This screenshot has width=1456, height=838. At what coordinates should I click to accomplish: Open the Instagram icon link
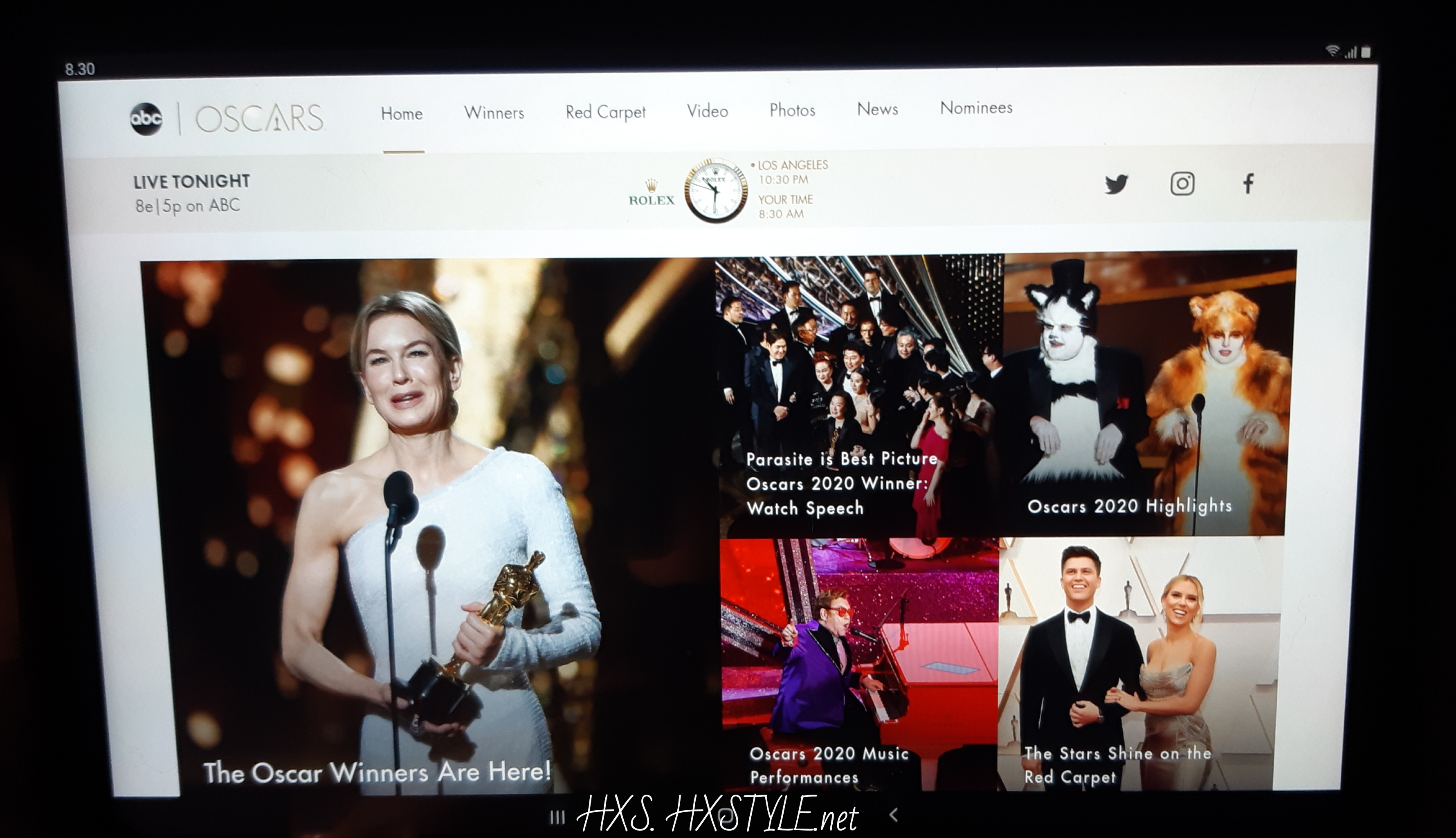(1182, 184)
